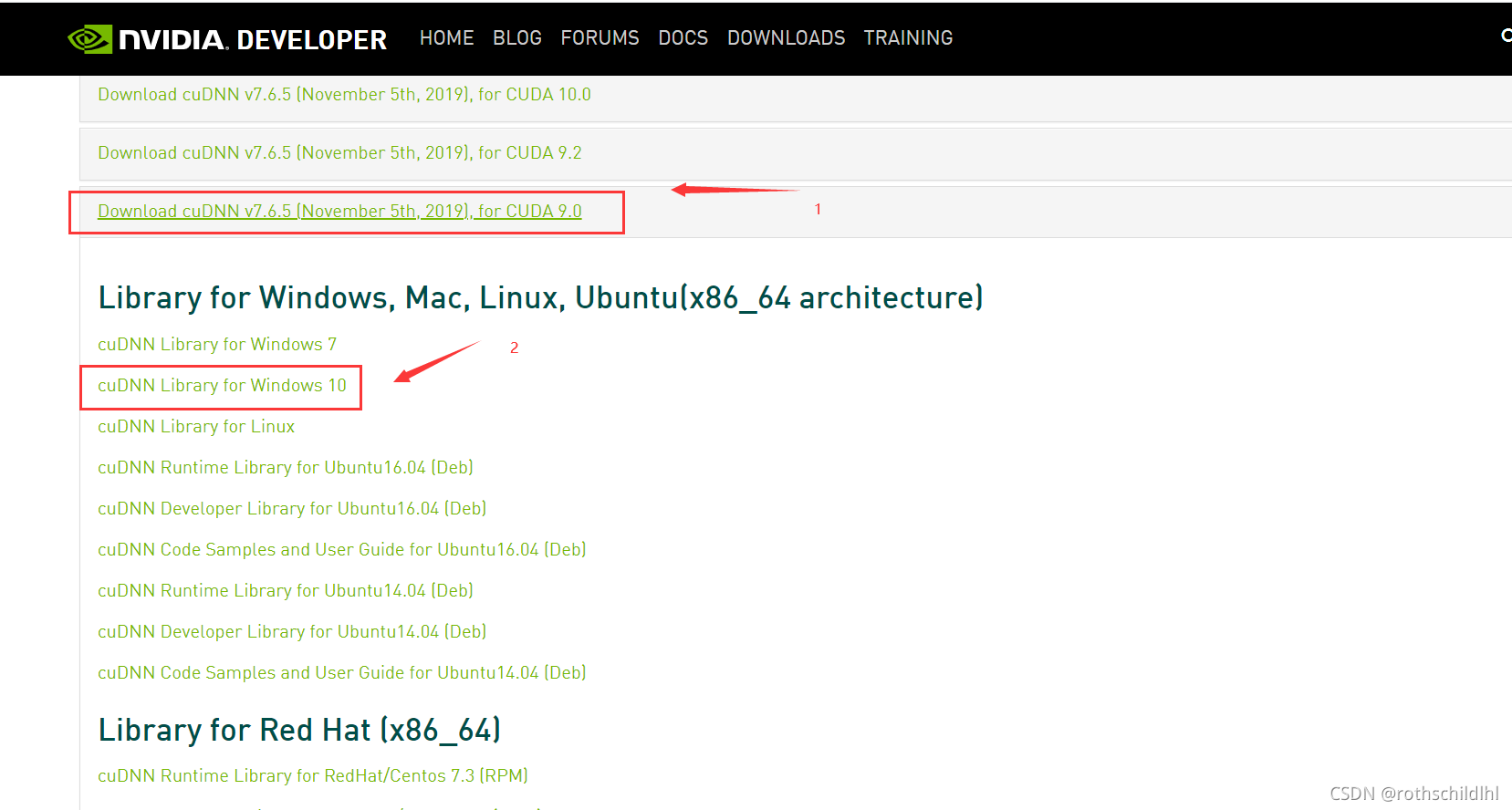
Task: Open the search icon in header
Action: coord(1507,36)
